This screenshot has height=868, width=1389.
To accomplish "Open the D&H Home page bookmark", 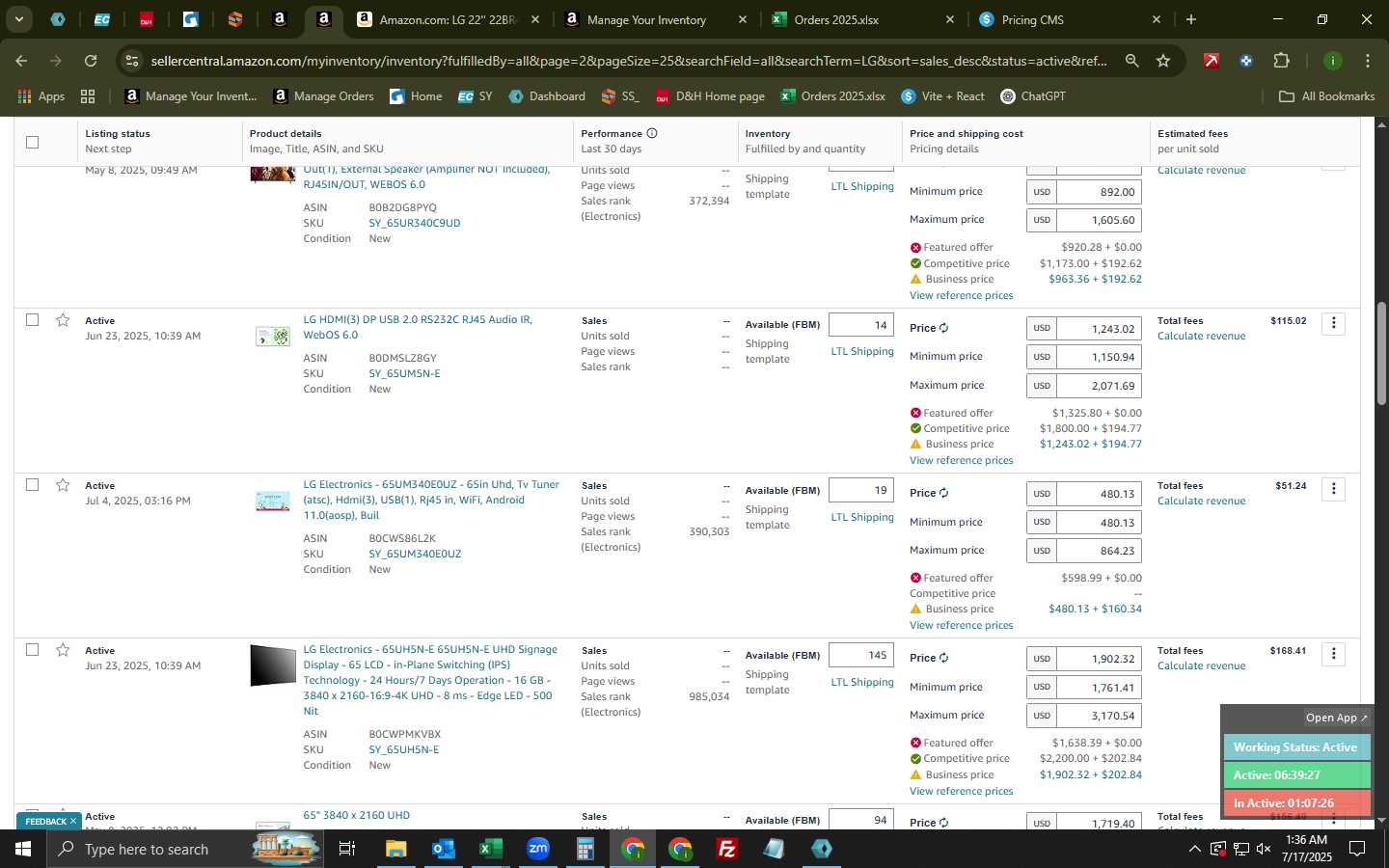I will (x=710, y=96).
